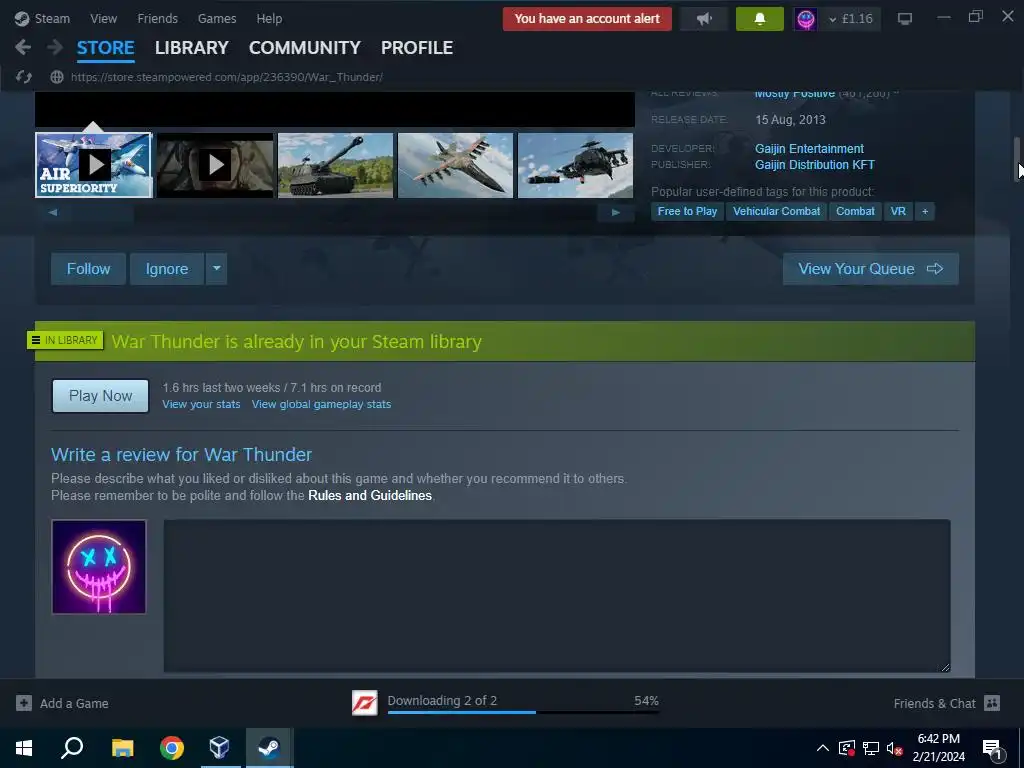The width and height of the screenshot is (1024, 768).
Task: Open the profile avatar in the header
Action: coord(805,18)
